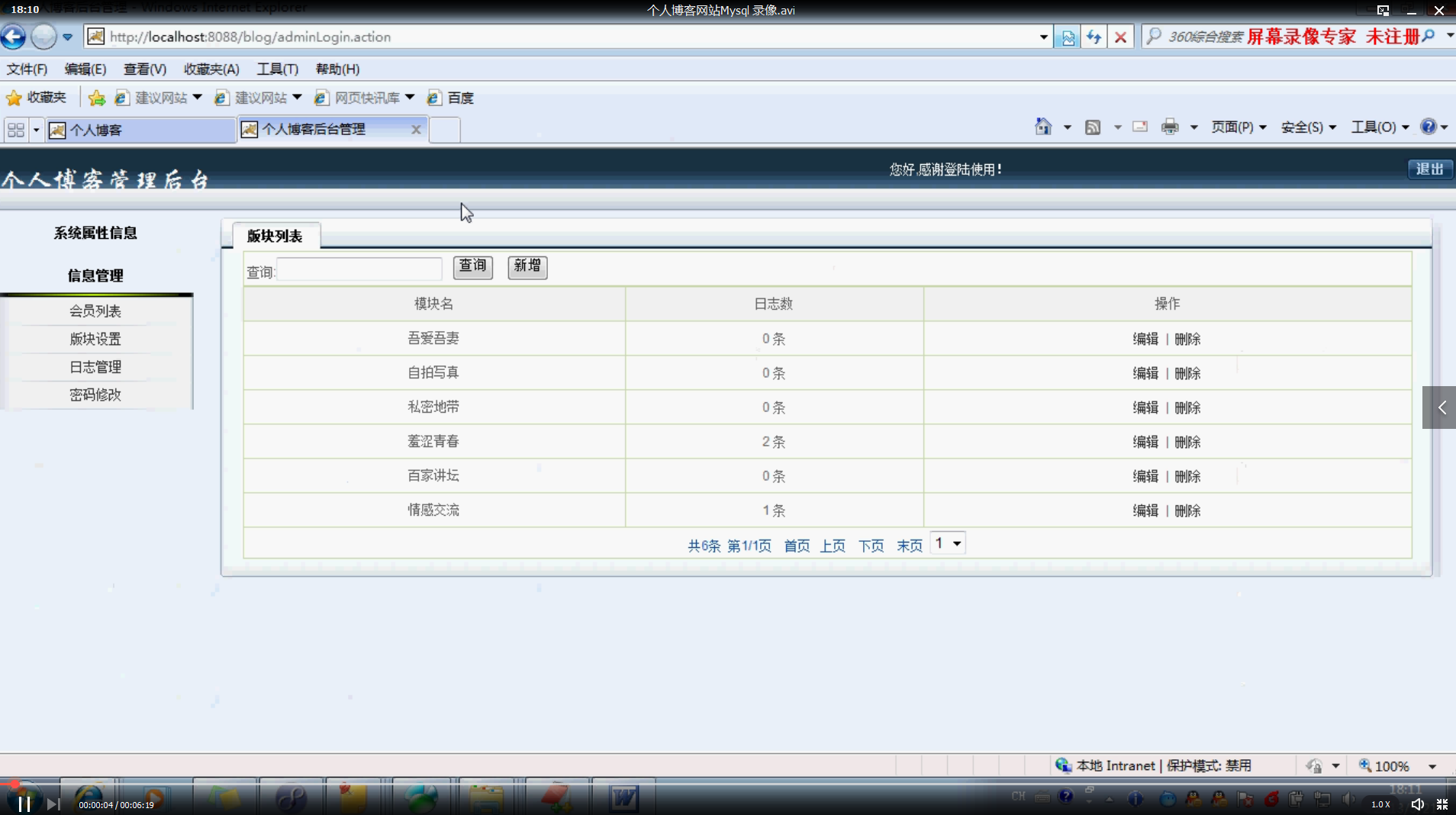Click 编辑 for the 吾爱吾妻 row
The height and width of the screenshot is (815, 1456).
(x=1145, y=339)
